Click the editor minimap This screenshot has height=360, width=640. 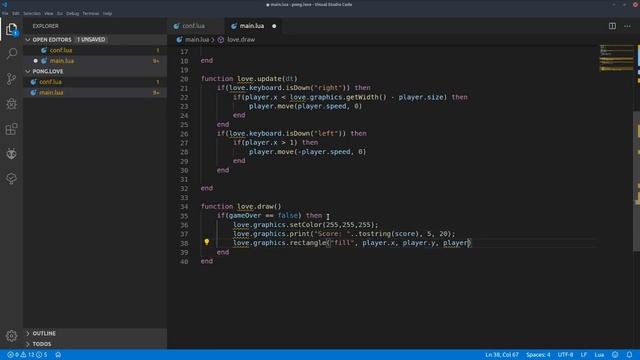[x=616, y=59]
